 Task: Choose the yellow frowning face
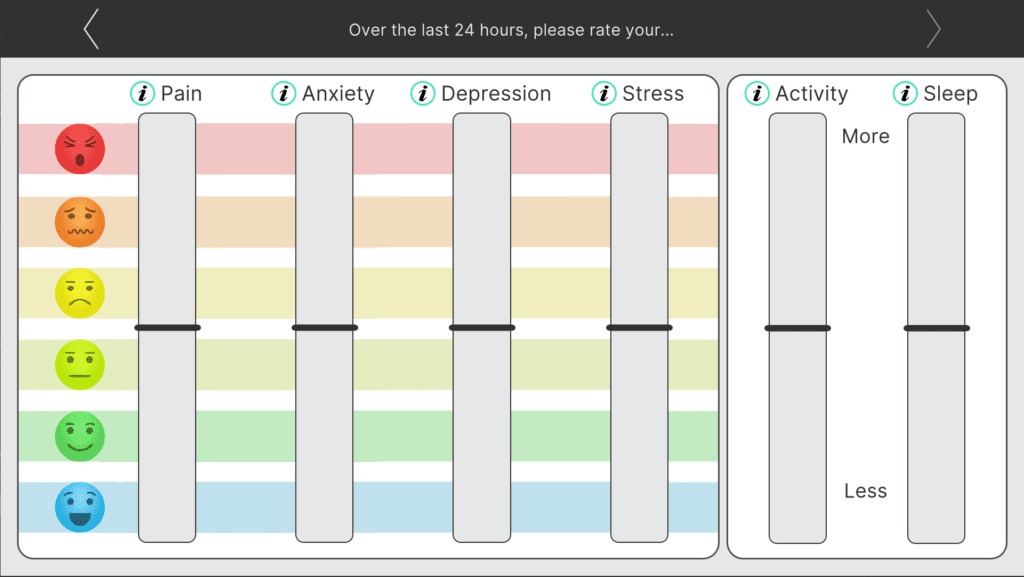pos(80,293)
